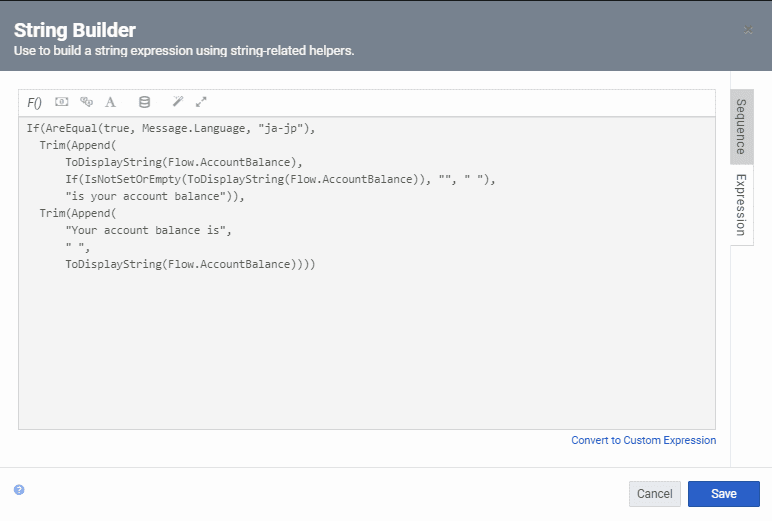
Task: Click the Convert to Custom Expression link
Action: [643, 440]
